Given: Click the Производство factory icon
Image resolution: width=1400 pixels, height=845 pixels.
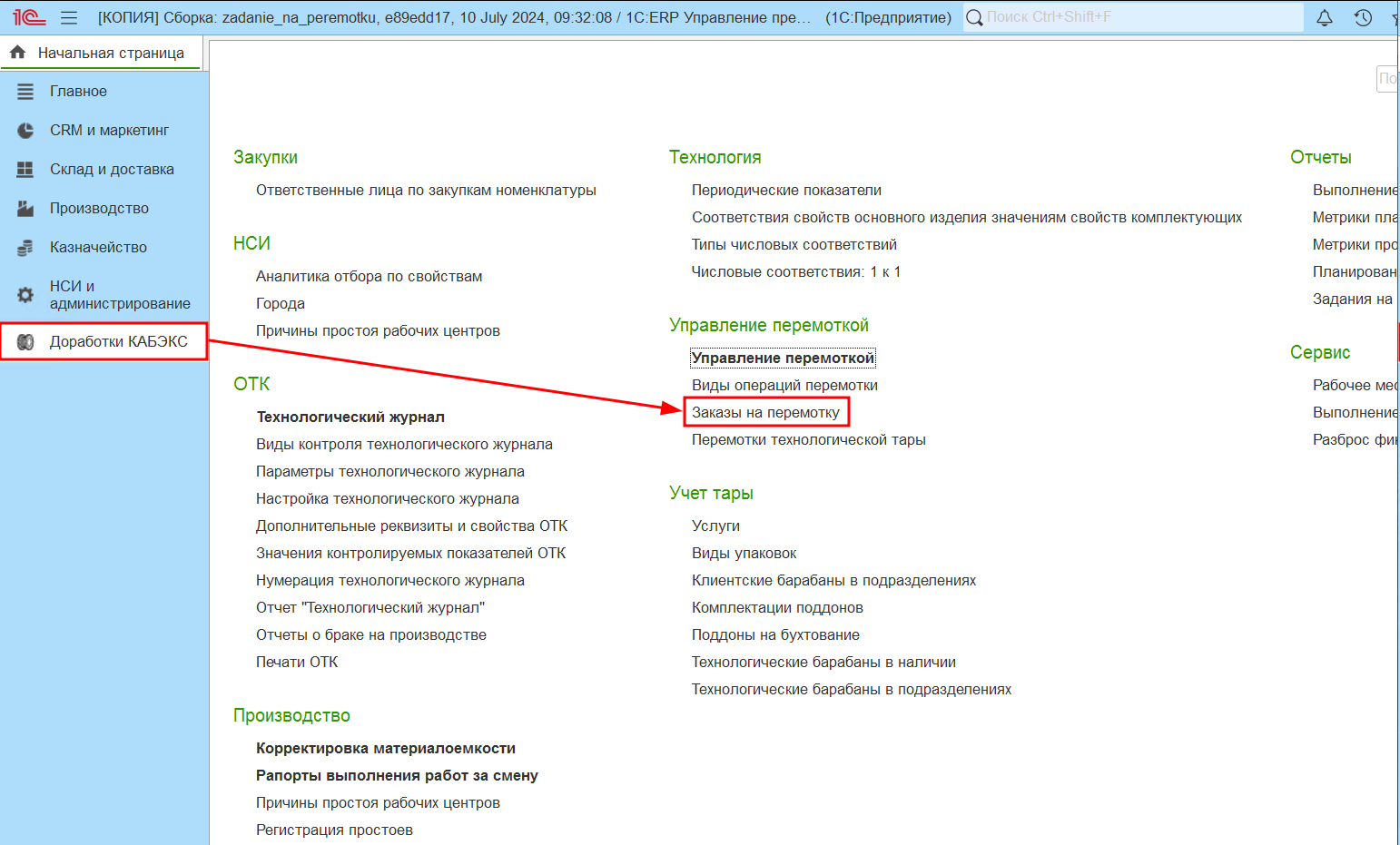Looking at the screenshot, I should coord(25,209).
